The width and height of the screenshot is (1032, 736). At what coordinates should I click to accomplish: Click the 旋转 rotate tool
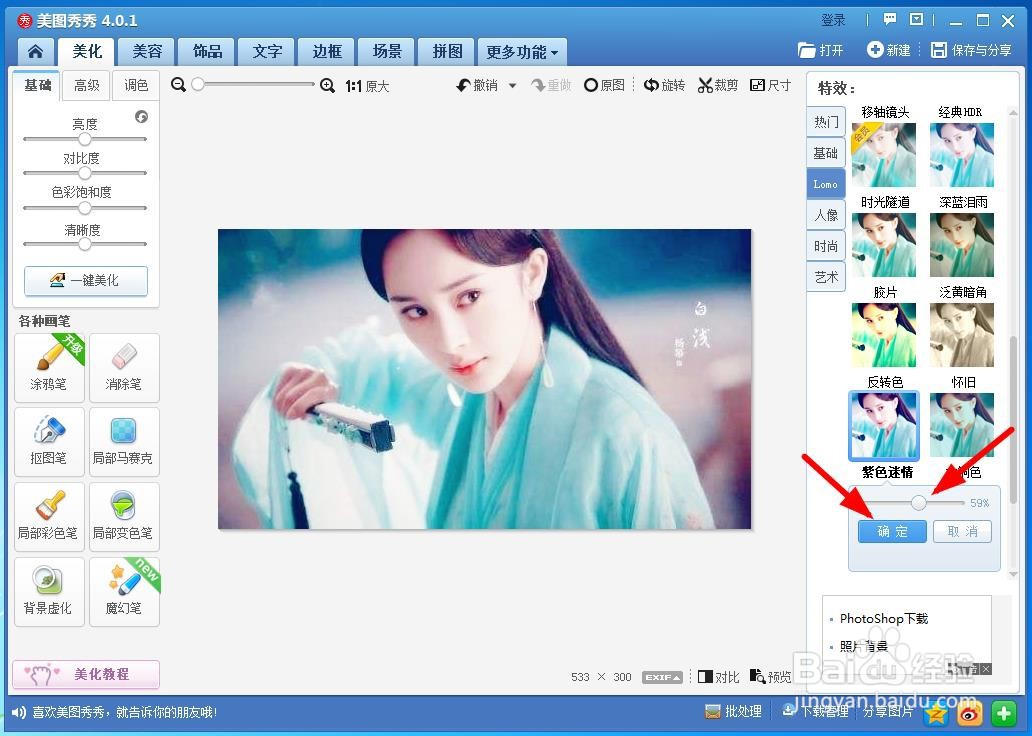tap(665, 86)
